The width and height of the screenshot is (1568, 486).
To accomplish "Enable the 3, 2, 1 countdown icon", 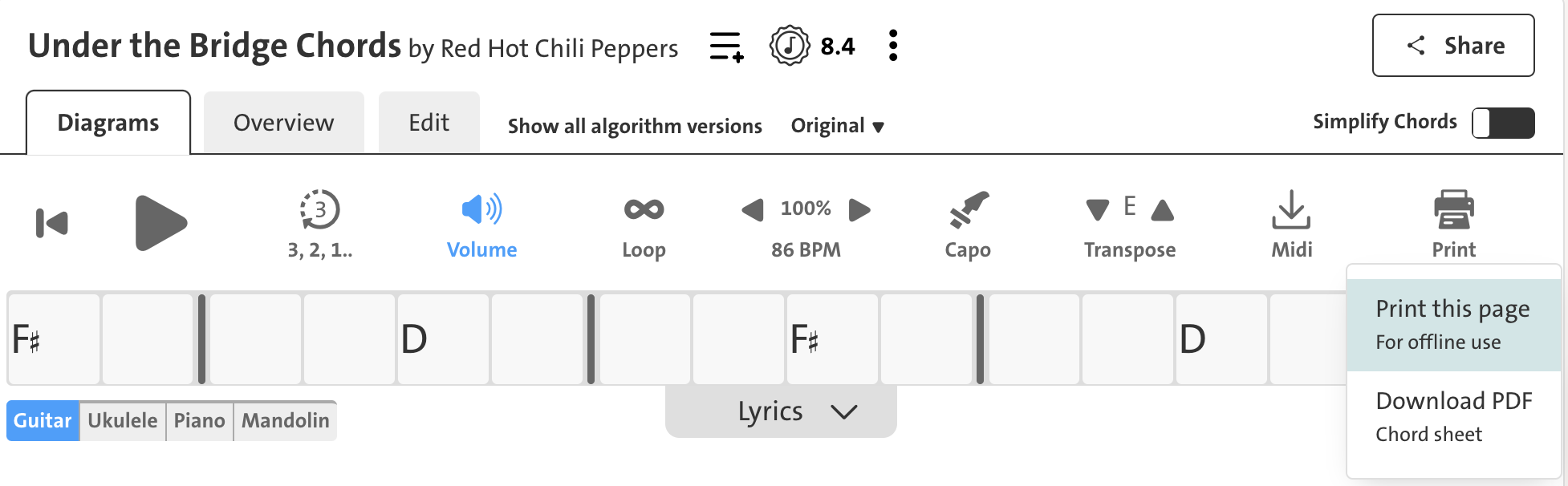I will 318,210.
